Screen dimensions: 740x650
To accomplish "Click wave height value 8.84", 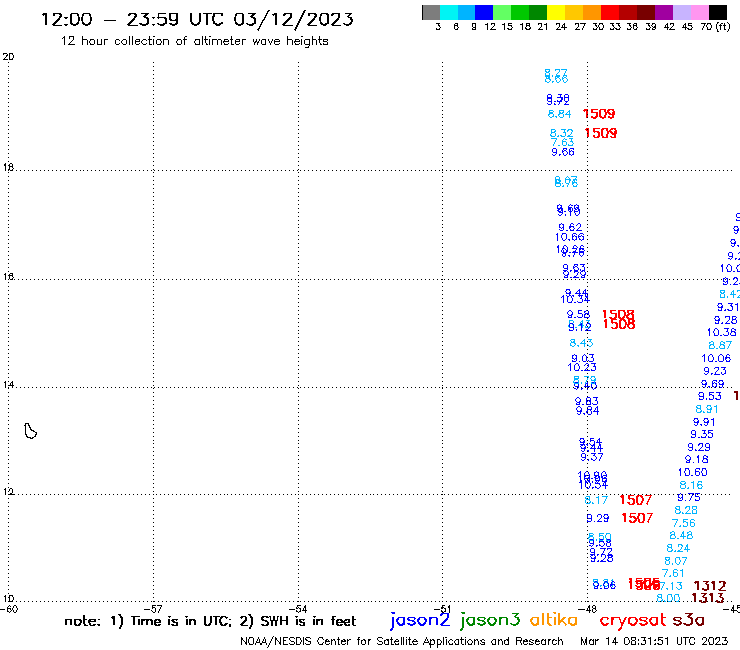I will pos(560,114).
